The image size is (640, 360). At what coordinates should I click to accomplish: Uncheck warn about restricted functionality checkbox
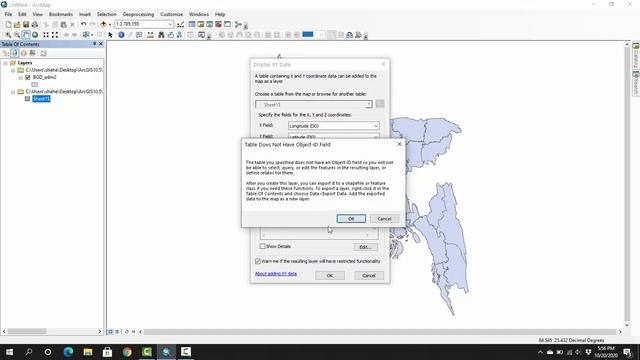pyautogui.click(x=258, y=261)
